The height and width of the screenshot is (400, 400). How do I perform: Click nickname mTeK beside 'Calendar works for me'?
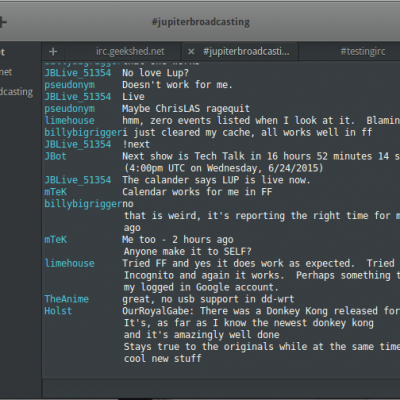[56, 192]
